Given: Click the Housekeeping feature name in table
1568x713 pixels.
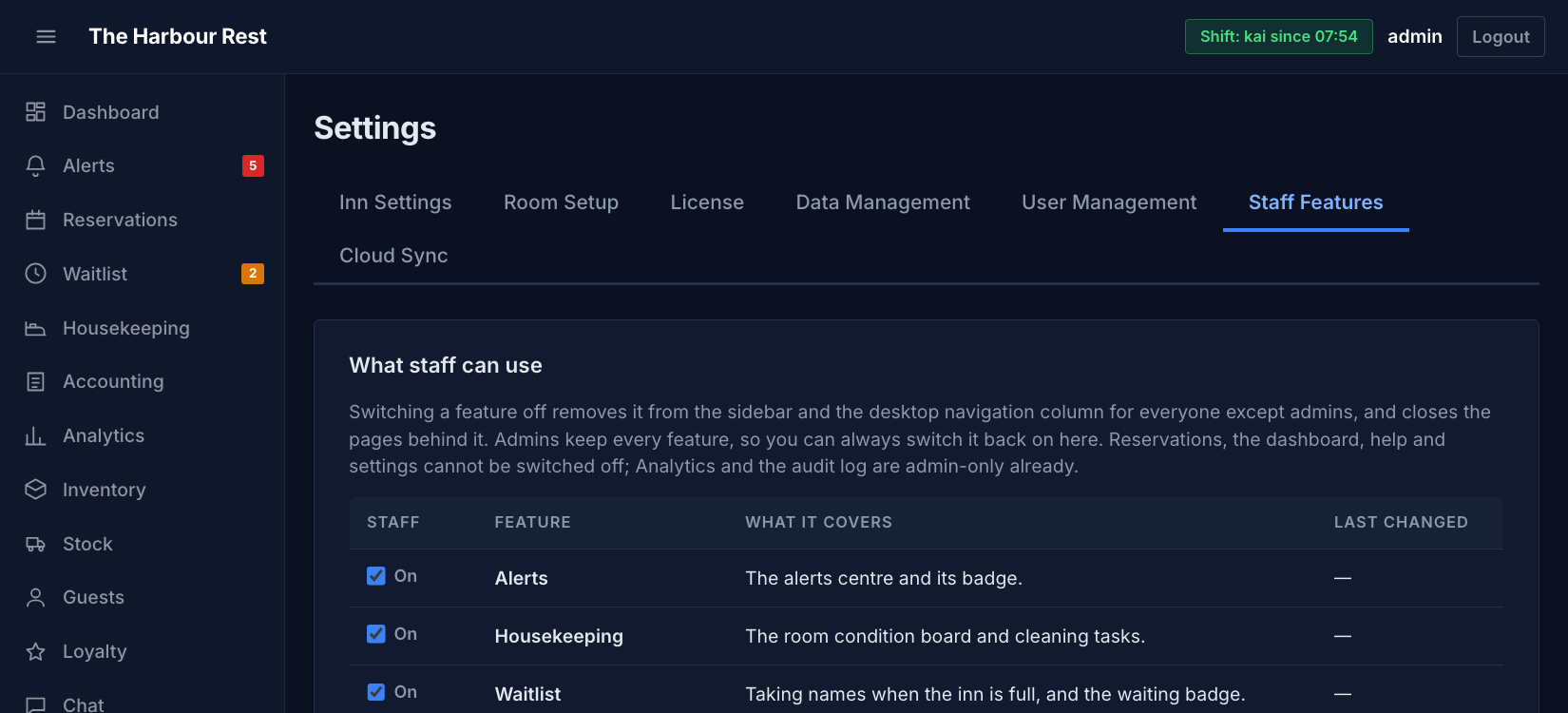Looking at the screenshot, I should (559, 636).
